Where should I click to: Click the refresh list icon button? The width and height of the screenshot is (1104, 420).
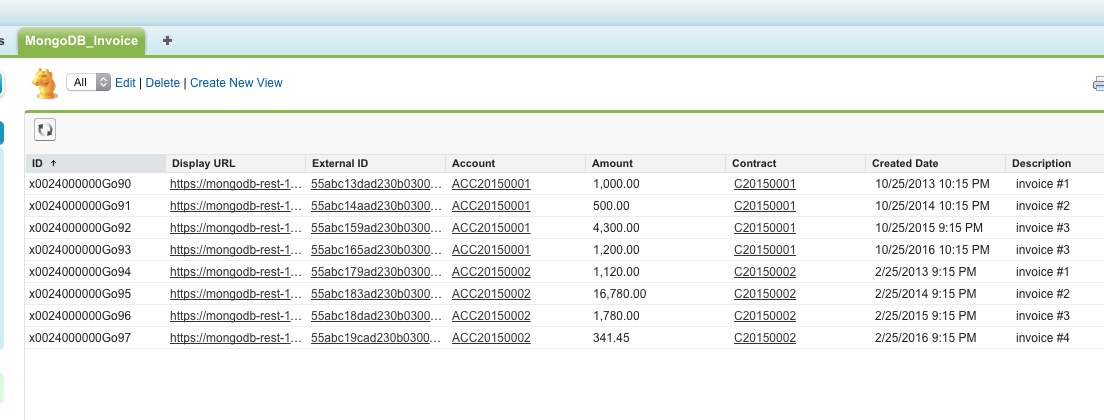[45, 129]
